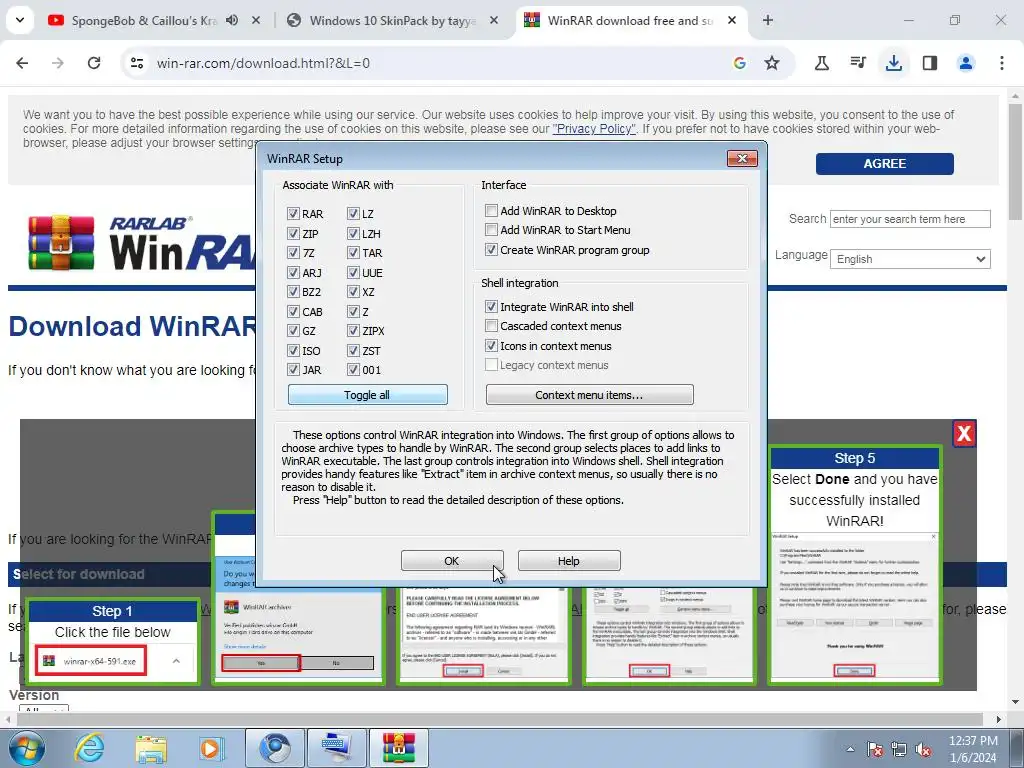Image resolution: width=1024 pixels, height=768 pixels.
Task: Toggle Icons in context menus
Action: [491, 345]
